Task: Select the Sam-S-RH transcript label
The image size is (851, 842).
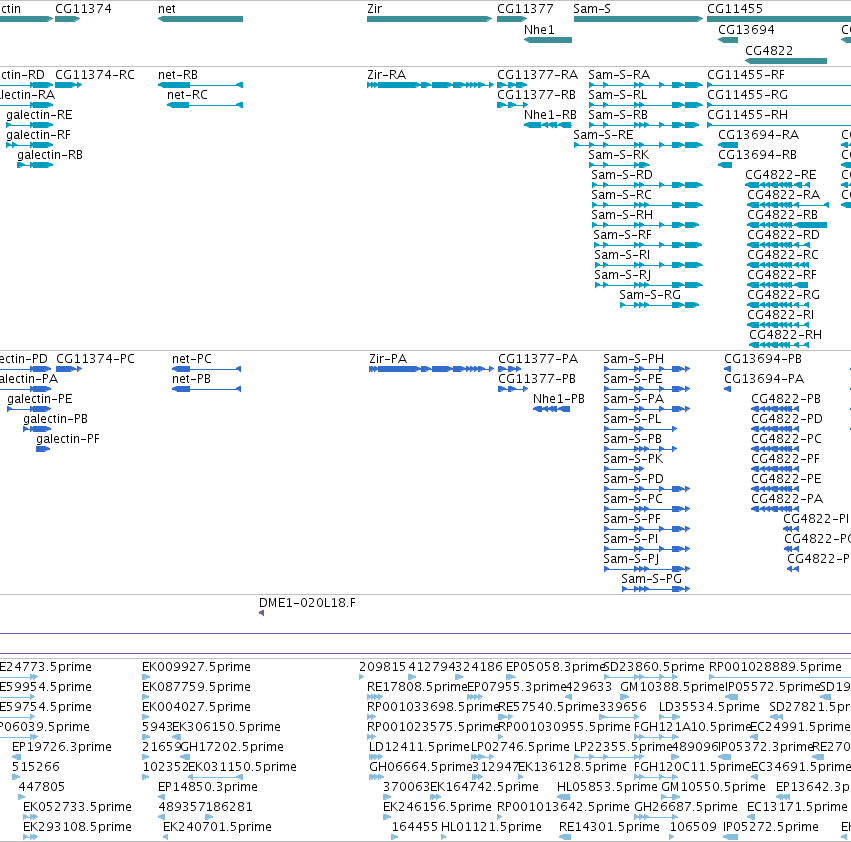Action: coord(622,215)
